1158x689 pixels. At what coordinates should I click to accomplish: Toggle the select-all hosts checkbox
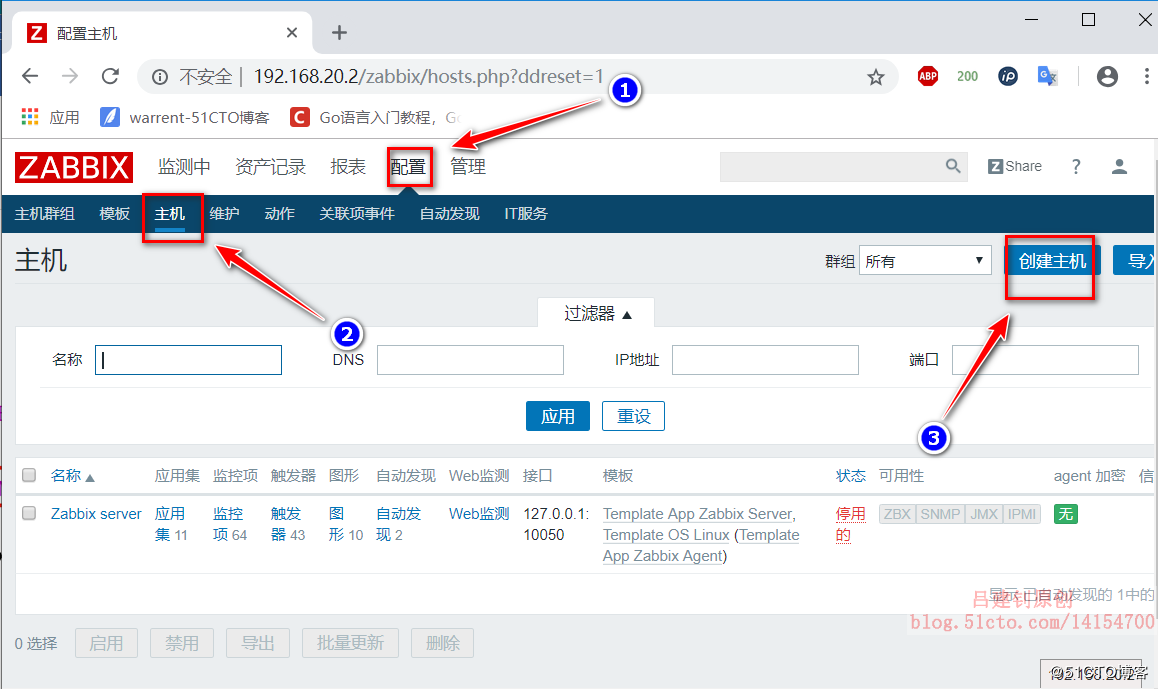(29, 475)
